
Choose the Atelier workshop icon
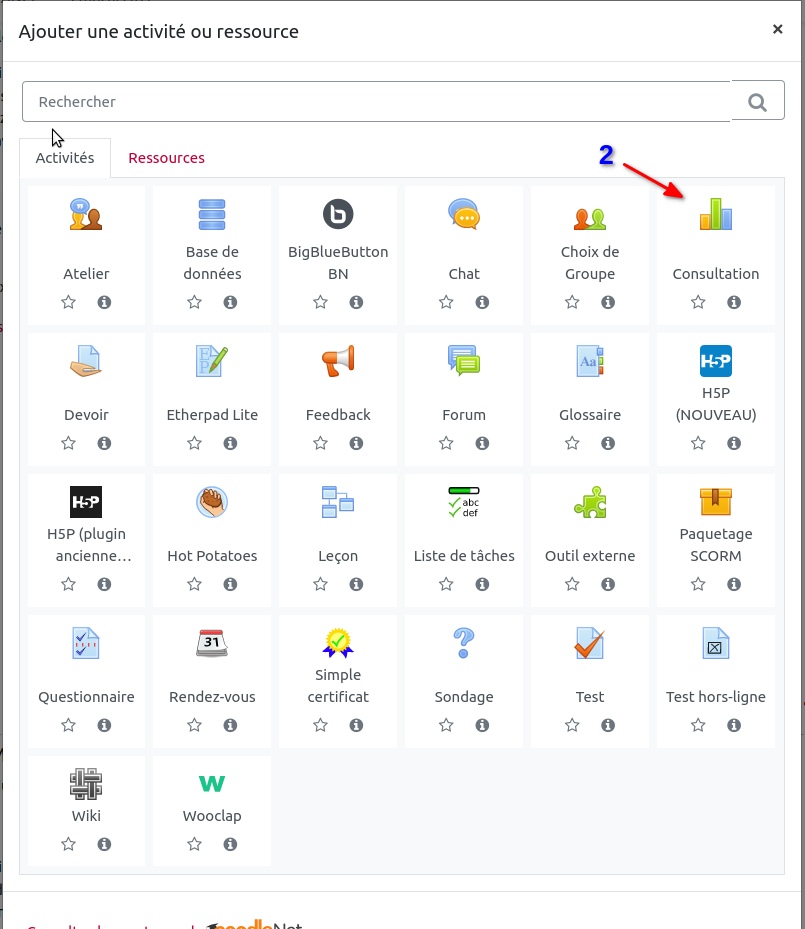tap(86, 214)
